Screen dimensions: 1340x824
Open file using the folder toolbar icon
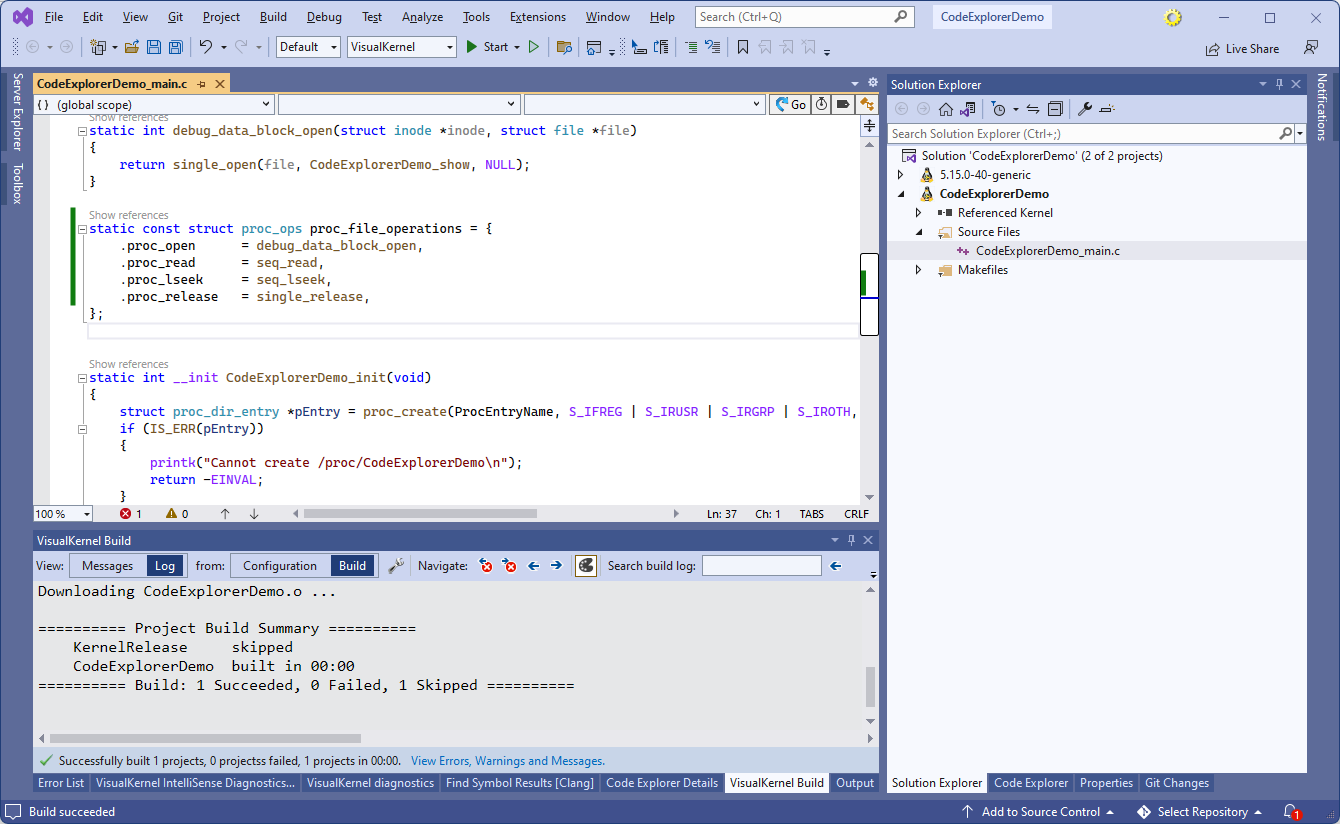tap(131, 47)
